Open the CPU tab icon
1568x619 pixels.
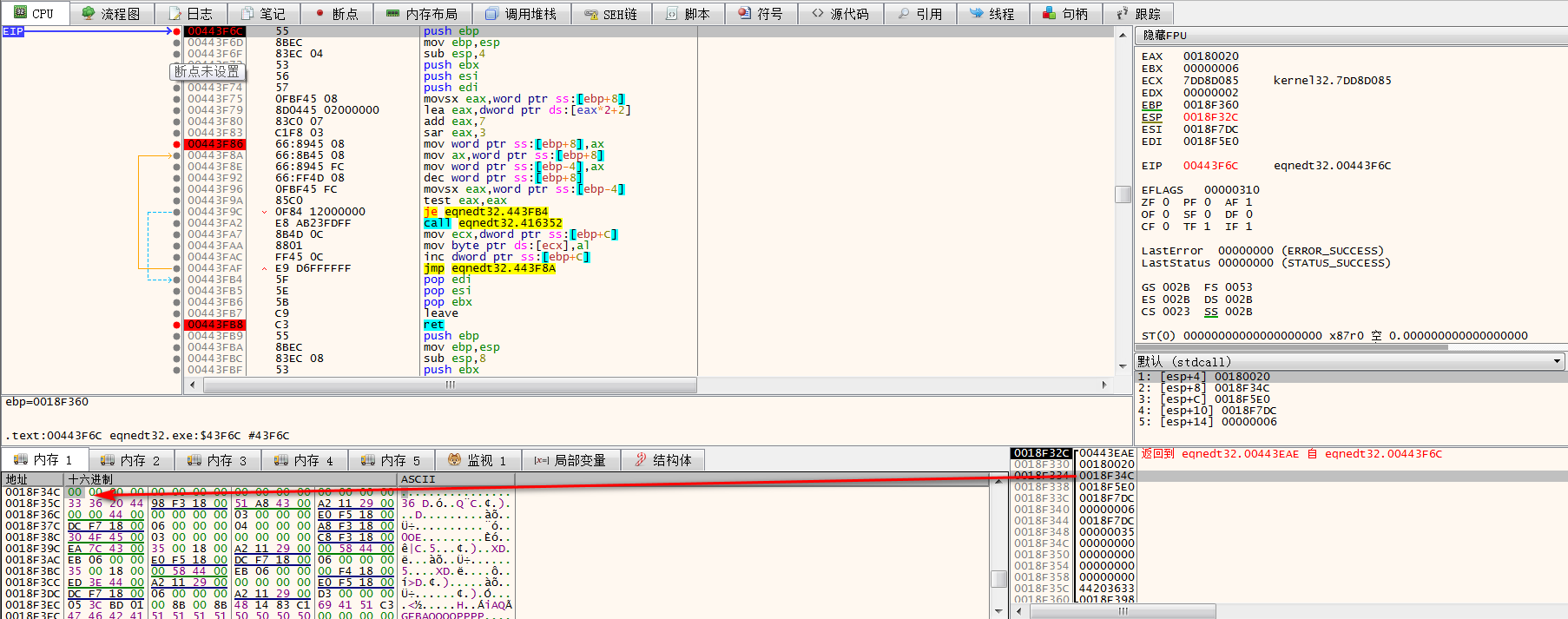click(20, 13)
